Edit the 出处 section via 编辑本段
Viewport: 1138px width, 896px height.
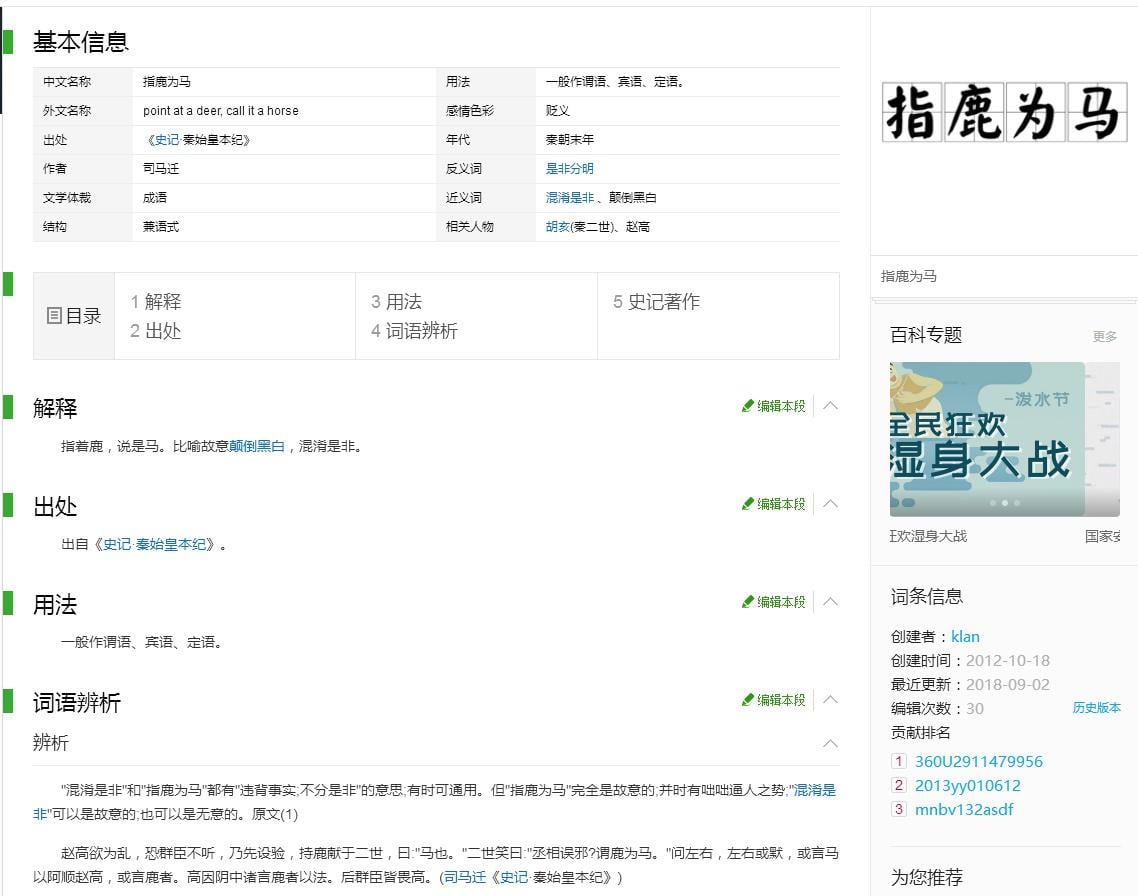tap(781, 504)
